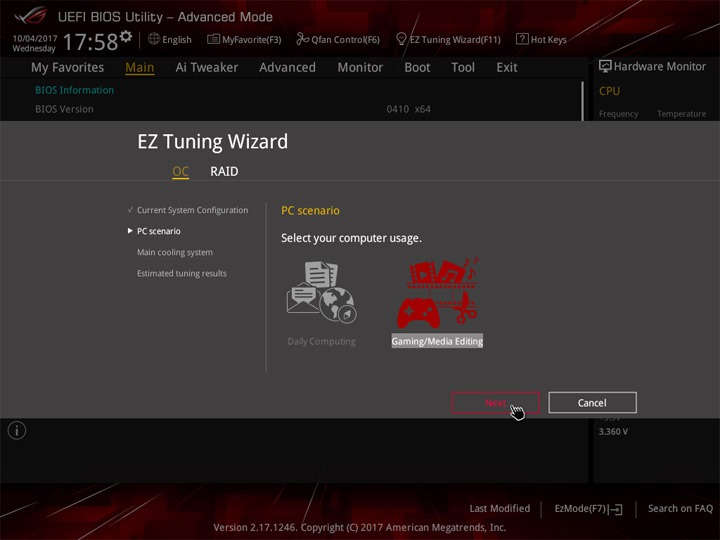Screen dimensions: 720x540
Task: Choose the Gaming/Media Editing icon
Action: tap(437, 292)
